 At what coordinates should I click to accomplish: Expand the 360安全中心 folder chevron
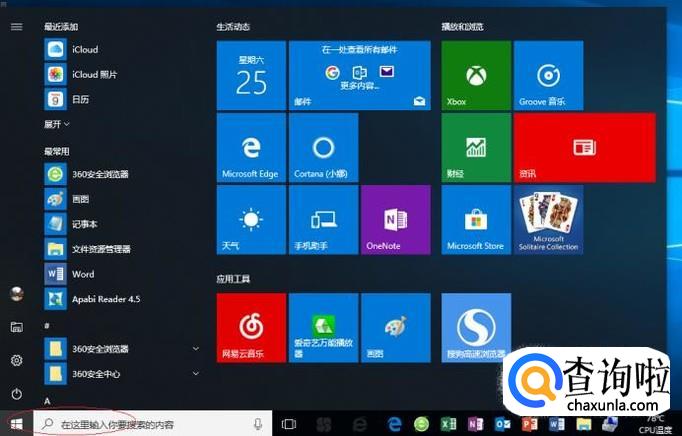click(x=196, y=373)
